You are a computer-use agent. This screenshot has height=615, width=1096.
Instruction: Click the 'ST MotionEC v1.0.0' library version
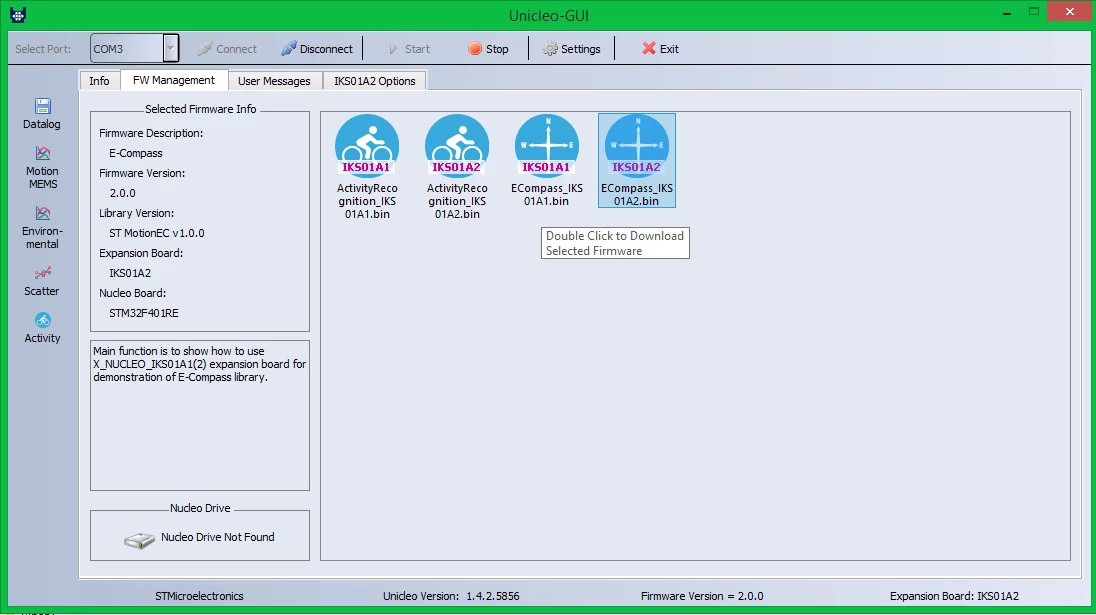pyautogui.click(x=157, y=233)
